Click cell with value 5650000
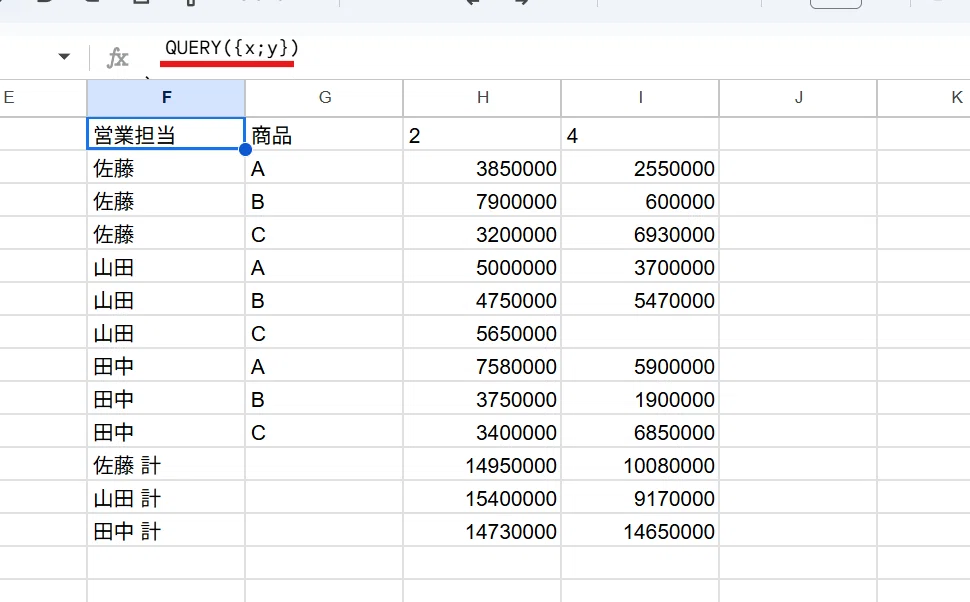970x602 pixels. tap(483, 333)
